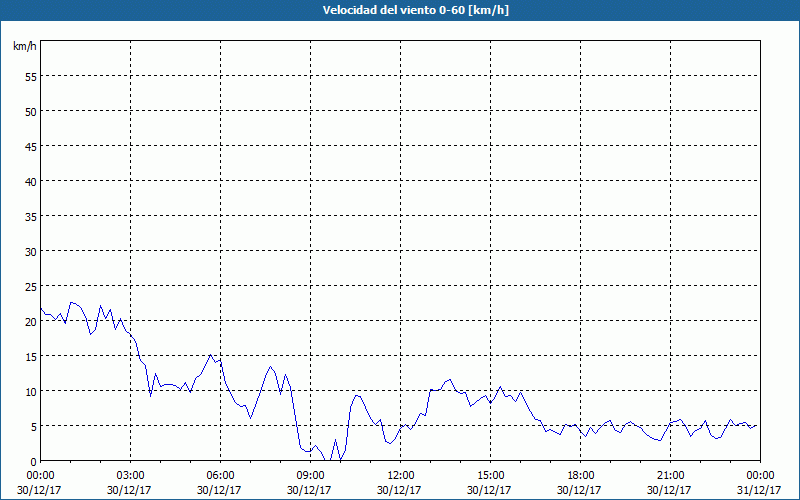800x500 pixels.
Task: Click the 09:00 time axis label
Action: (310, 476)
